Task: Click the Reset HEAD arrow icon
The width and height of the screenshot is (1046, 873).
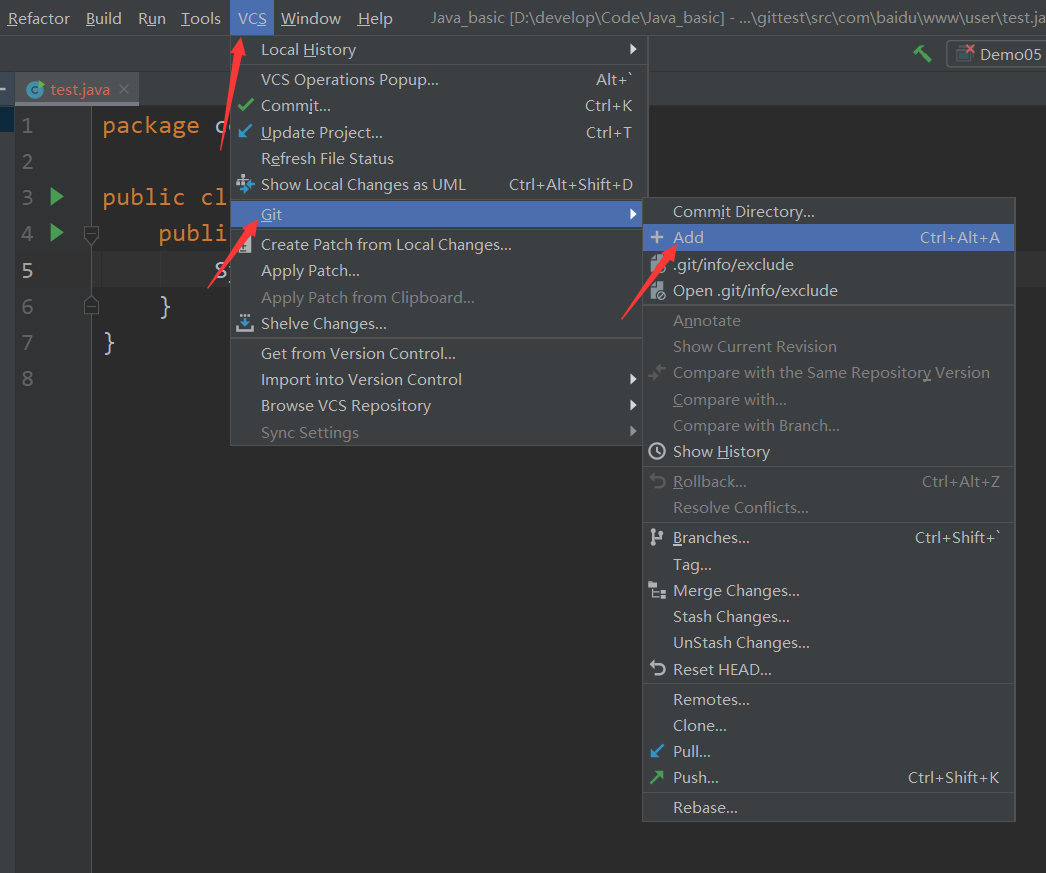Action: tap(658, 668)
